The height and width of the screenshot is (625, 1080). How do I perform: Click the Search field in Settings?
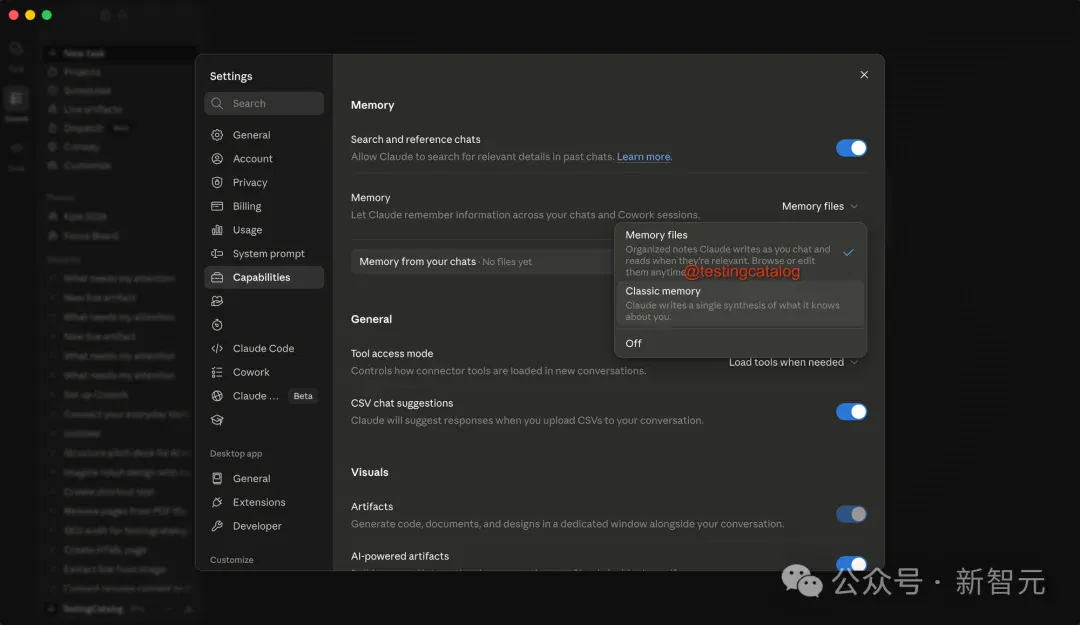pos(264,103)
